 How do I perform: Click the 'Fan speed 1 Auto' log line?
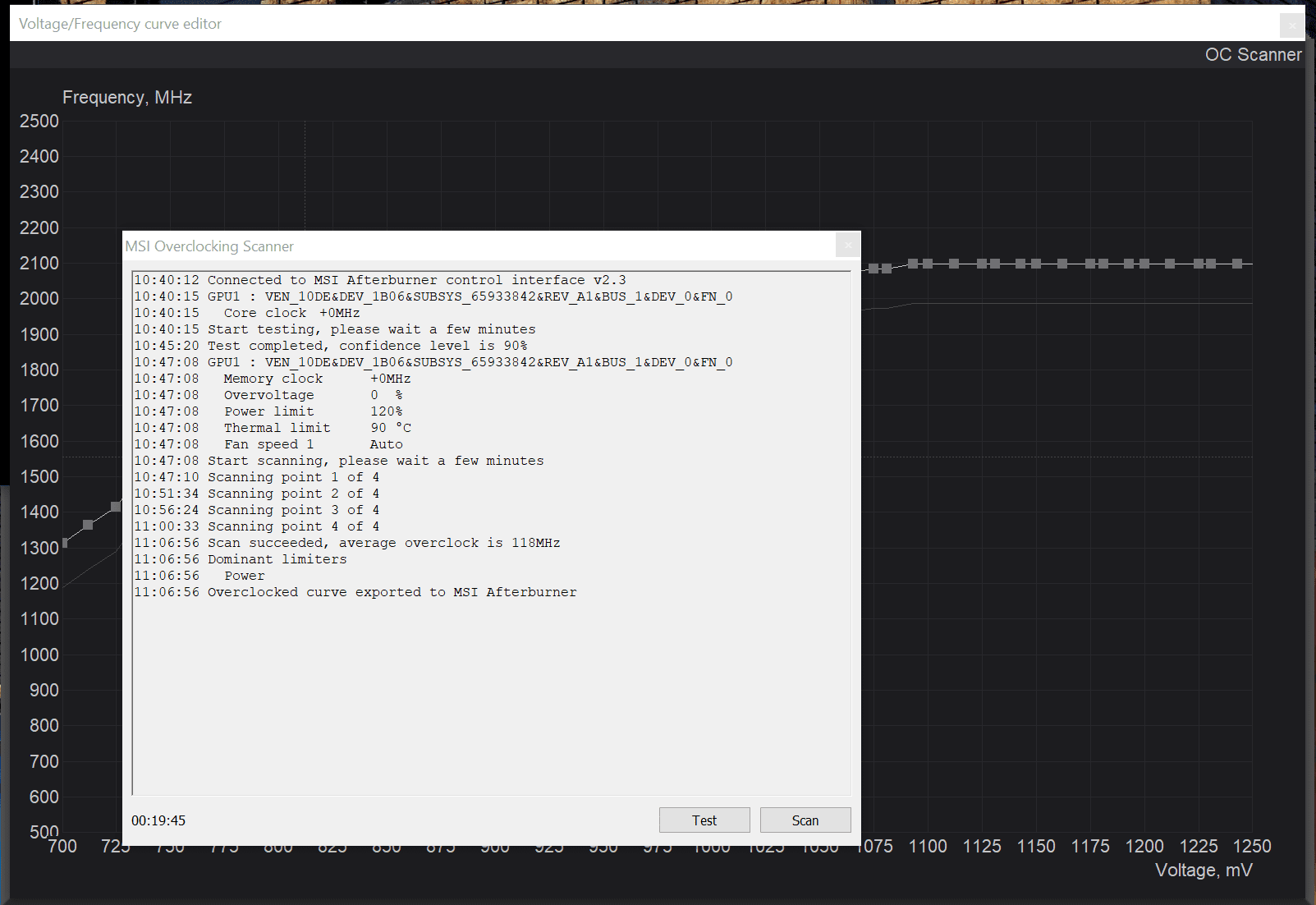(x=268, y=444)
